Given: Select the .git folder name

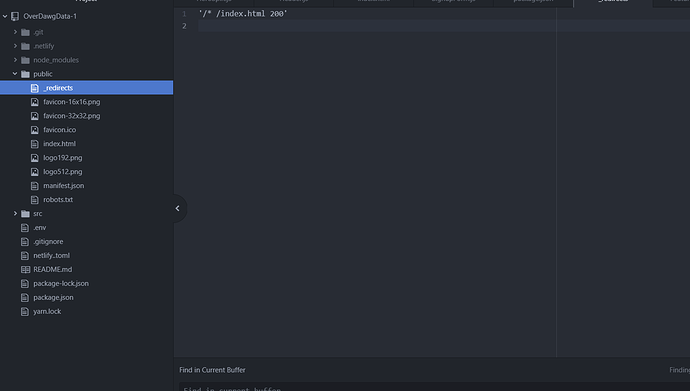Looking at the screenshot, I should 38,32.
